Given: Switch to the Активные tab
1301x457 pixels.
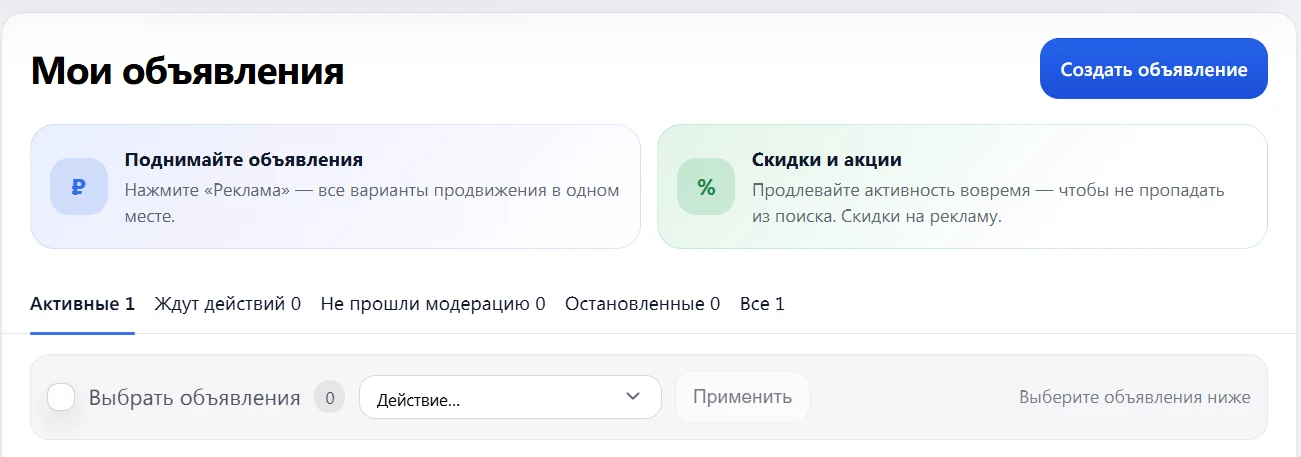Looking at the screenshot, I should [82, 304].
